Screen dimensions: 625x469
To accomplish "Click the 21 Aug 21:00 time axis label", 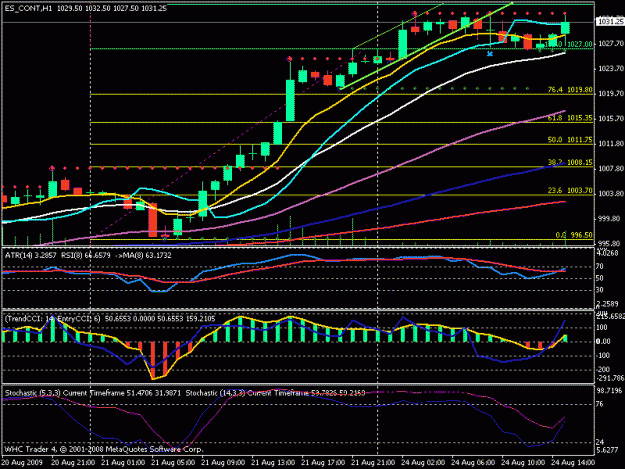I will tap(373, 463).
